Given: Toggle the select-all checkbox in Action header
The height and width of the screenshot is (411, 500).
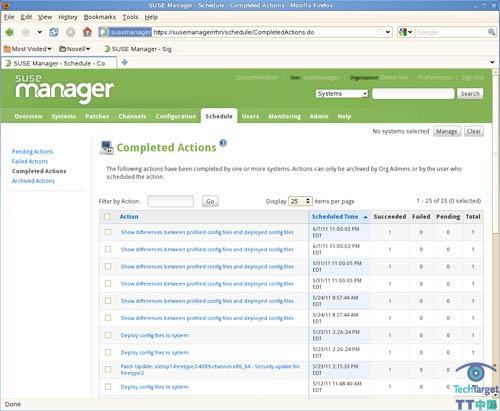Looking at the screenshot, I should click(x=107, y=217).
